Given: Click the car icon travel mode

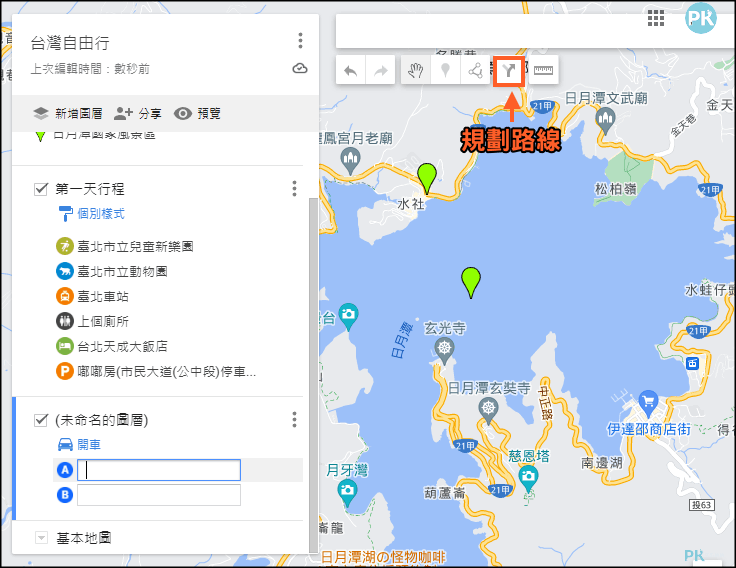Looking at the screenshot, I should [65, 444].
